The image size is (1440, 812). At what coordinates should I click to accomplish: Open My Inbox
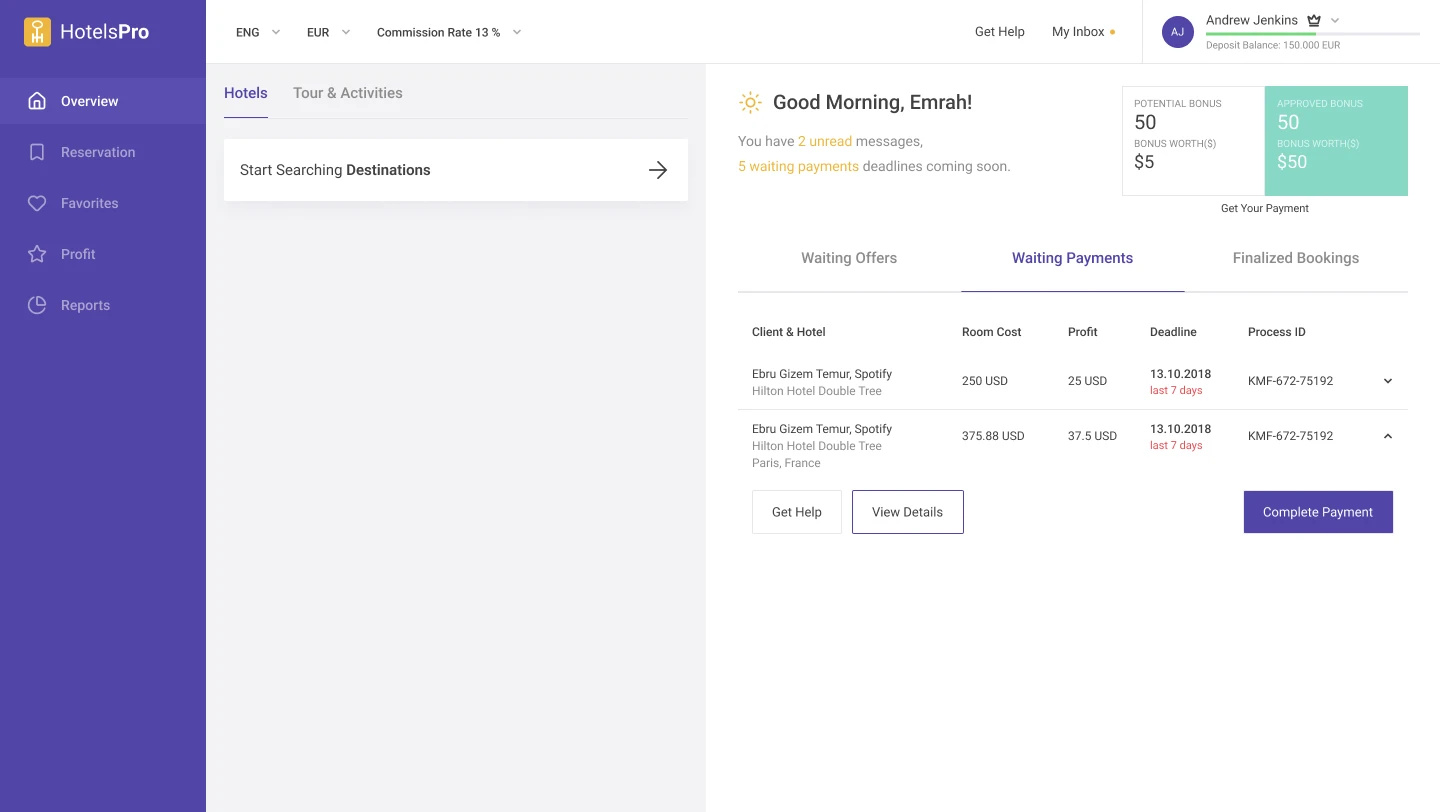click(x=1083, y=32)
